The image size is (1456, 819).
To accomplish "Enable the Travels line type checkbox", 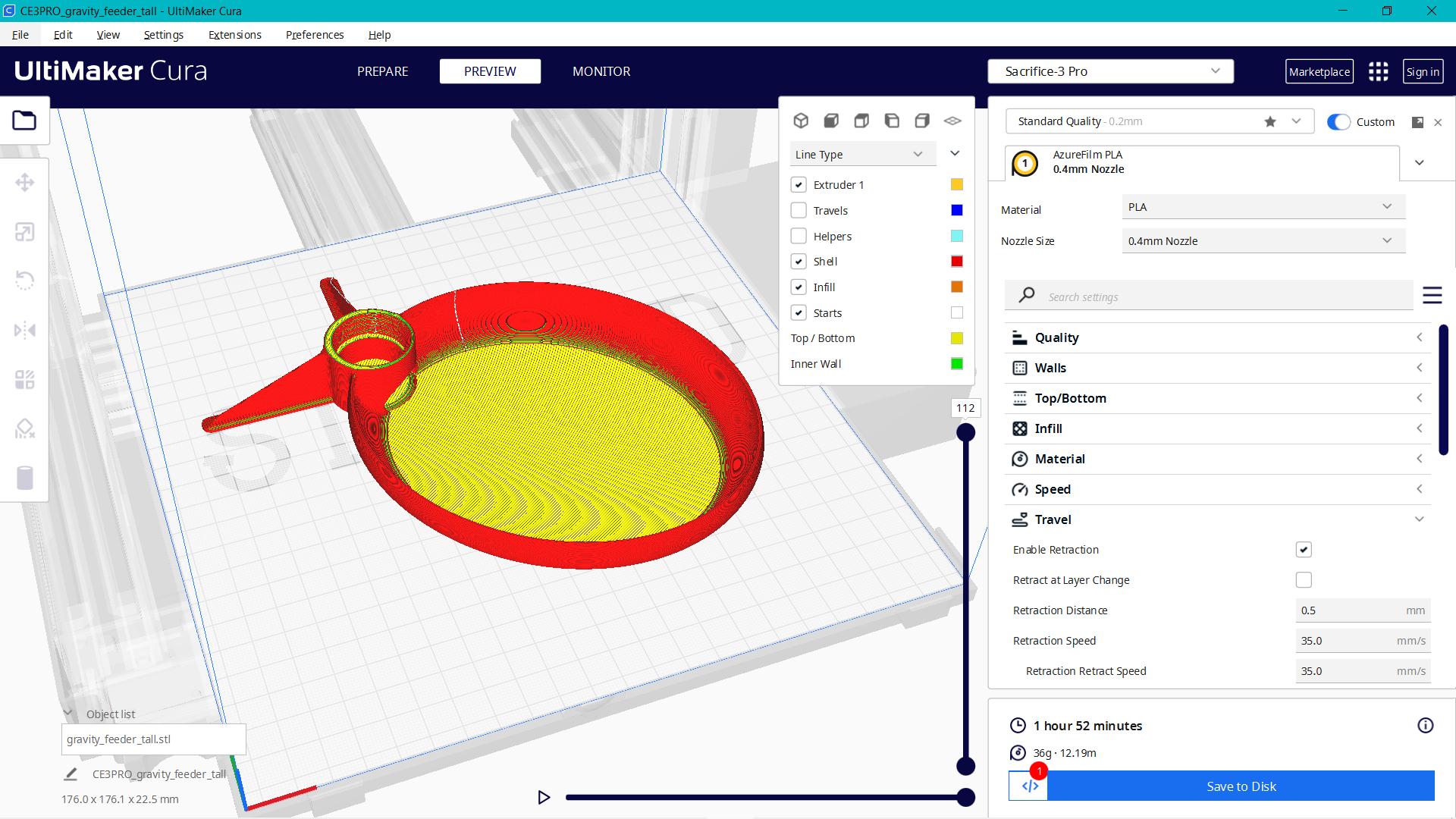I will [x=799, y=210].
